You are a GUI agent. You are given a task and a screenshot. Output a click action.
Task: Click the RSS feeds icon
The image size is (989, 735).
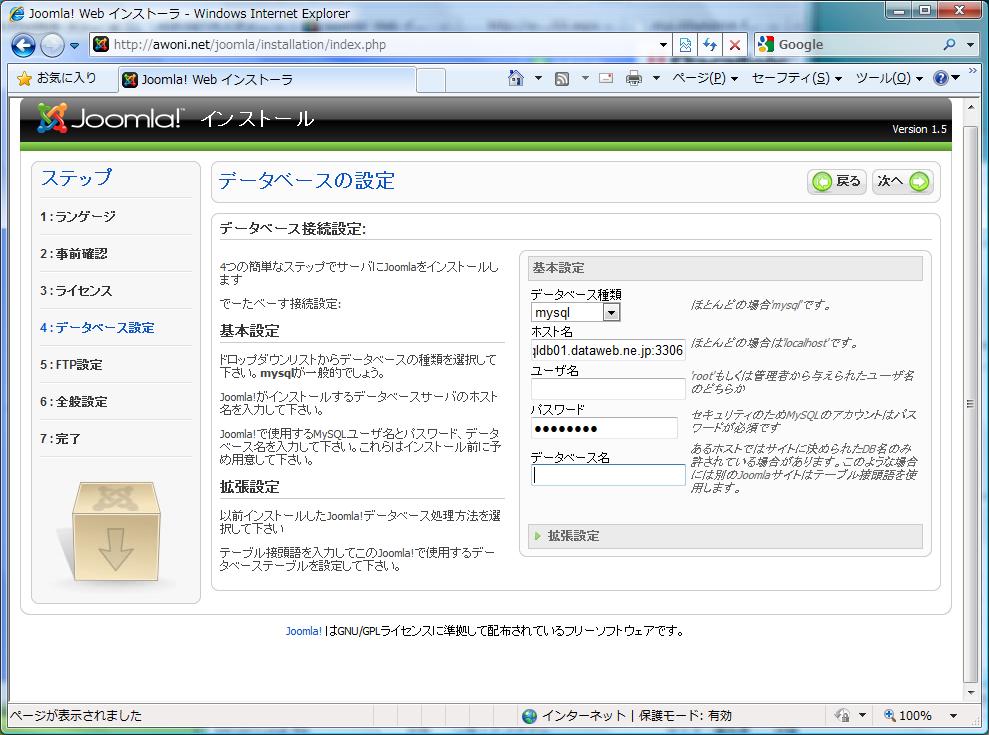click(561, 78)
